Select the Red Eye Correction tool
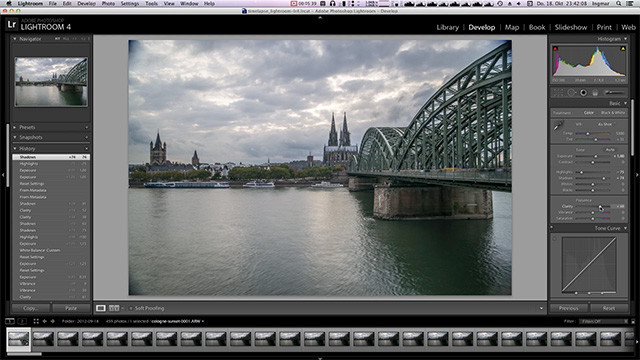 click(583, 93)
